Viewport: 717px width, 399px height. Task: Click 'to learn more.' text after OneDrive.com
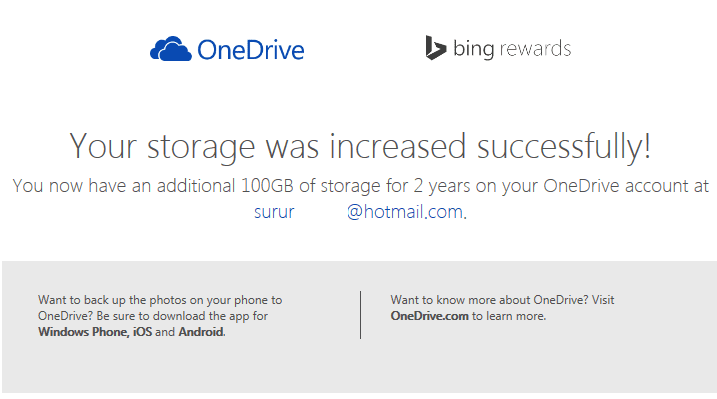click(x=509, y=316)
